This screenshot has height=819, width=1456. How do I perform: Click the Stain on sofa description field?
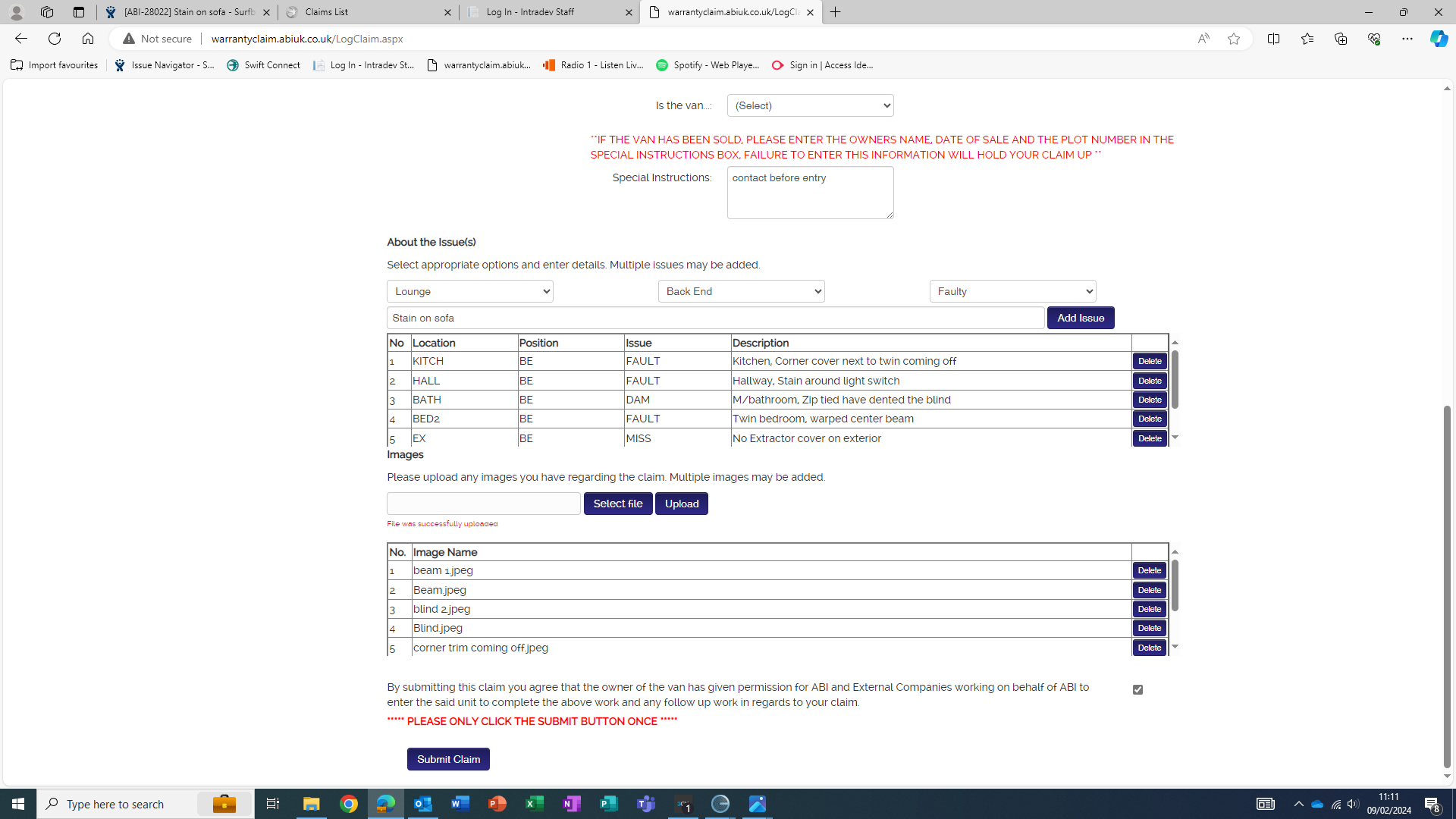[x=715, y=318]
